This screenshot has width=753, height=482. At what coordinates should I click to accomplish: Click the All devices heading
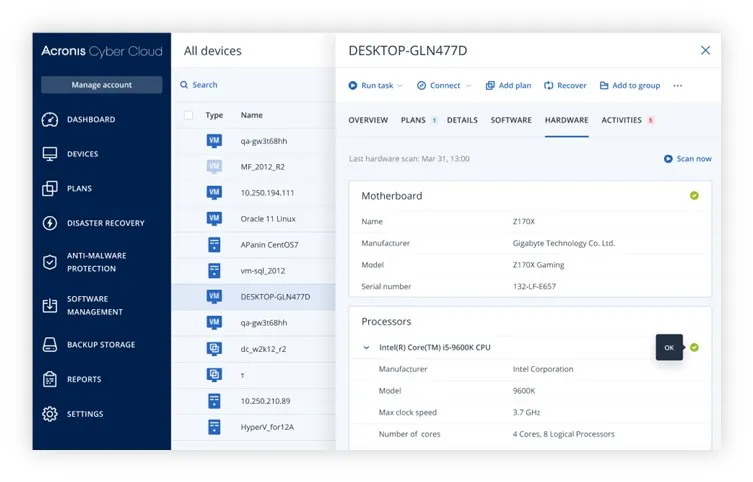[x=213, y=51]
